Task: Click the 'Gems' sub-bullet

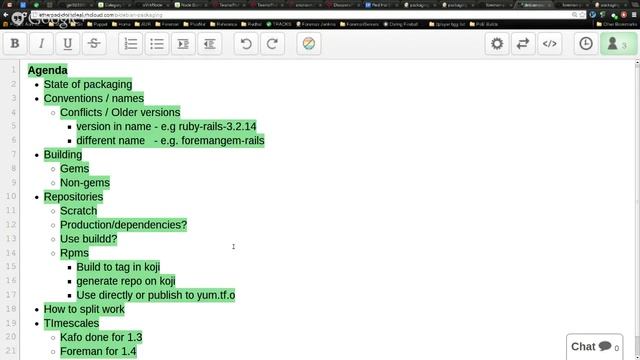Action: (x=74, y=169)
